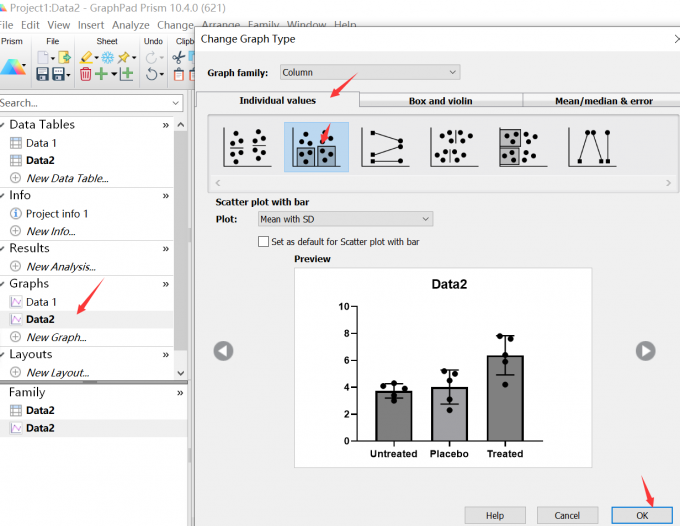680x526 pixels.
Task: Click the snowflake freeze sheet icon
Action: (x=108, y=57)
